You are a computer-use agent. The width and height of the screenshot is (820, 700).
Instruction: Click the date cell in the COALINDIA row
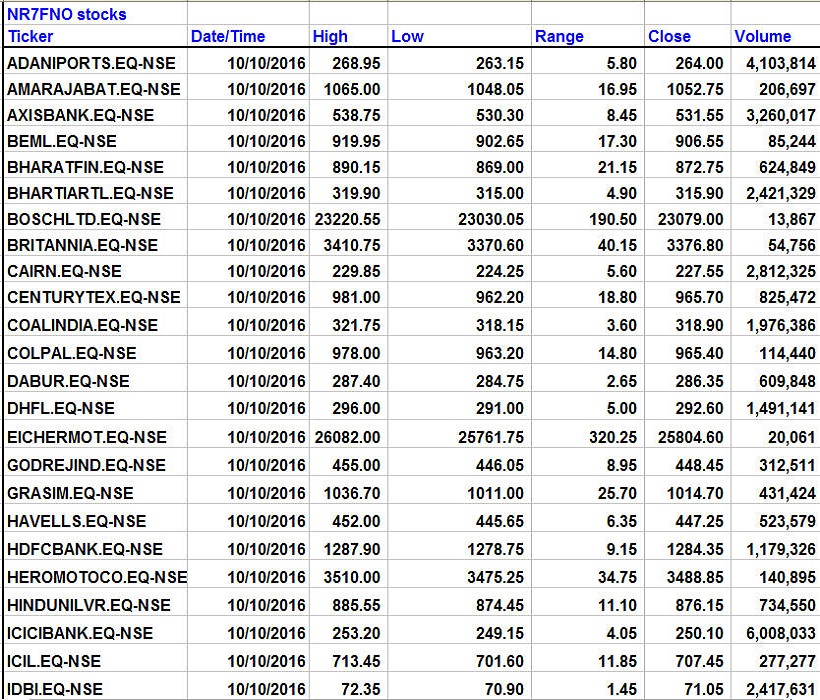tap(266, 325)
